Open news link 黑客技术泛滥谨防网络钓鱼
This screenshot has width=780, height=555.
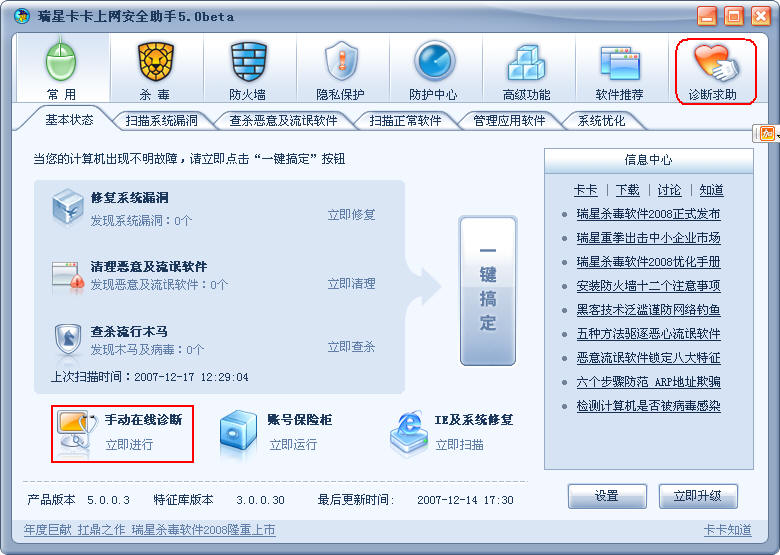648,310
